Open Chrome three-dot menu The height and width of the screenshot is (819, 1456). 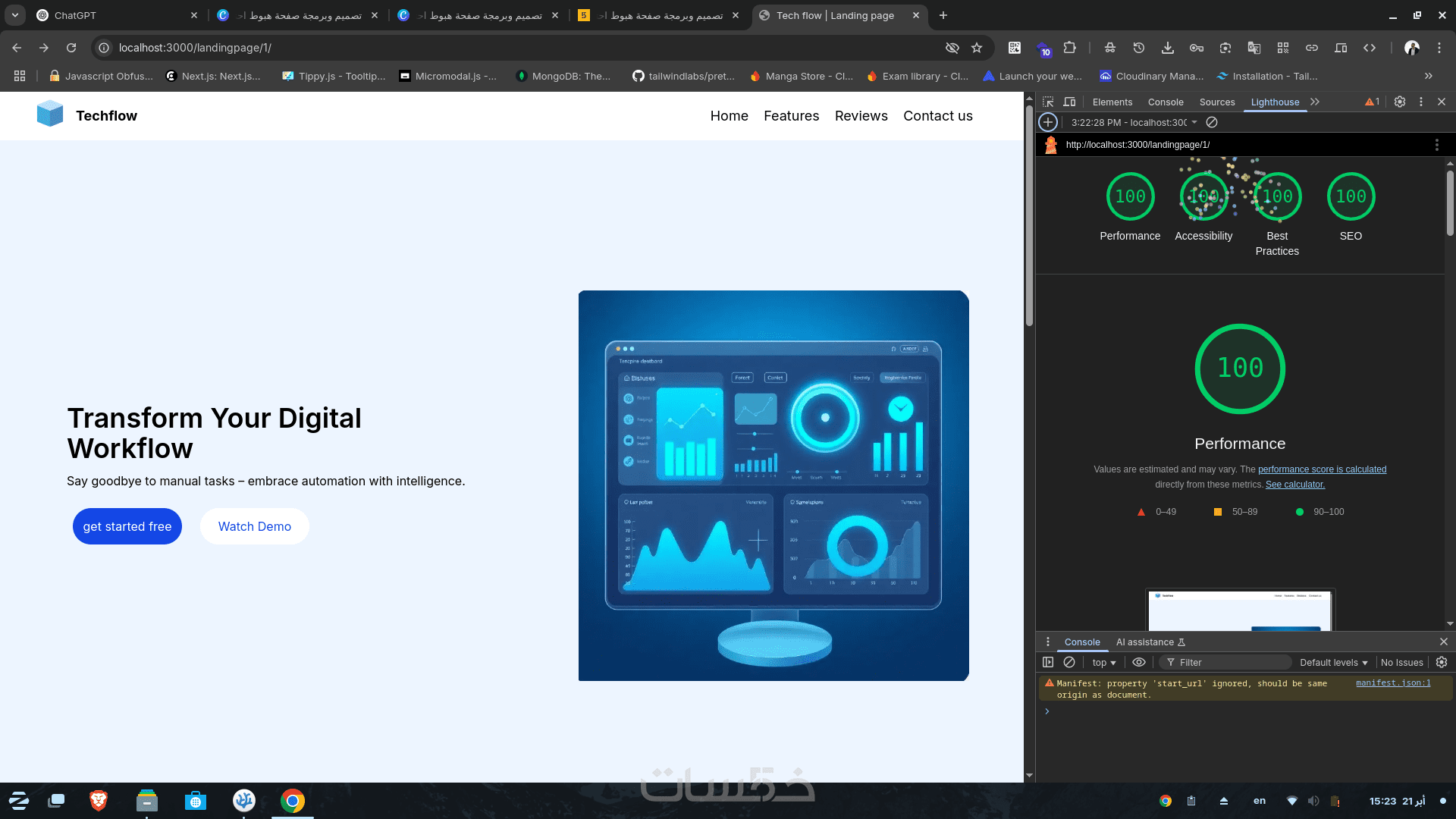click(x=1439, y=48)
